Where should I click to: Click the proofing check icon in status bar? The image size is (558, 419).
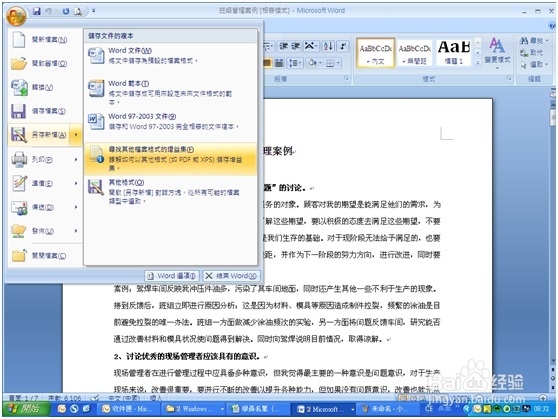[95, 398]
